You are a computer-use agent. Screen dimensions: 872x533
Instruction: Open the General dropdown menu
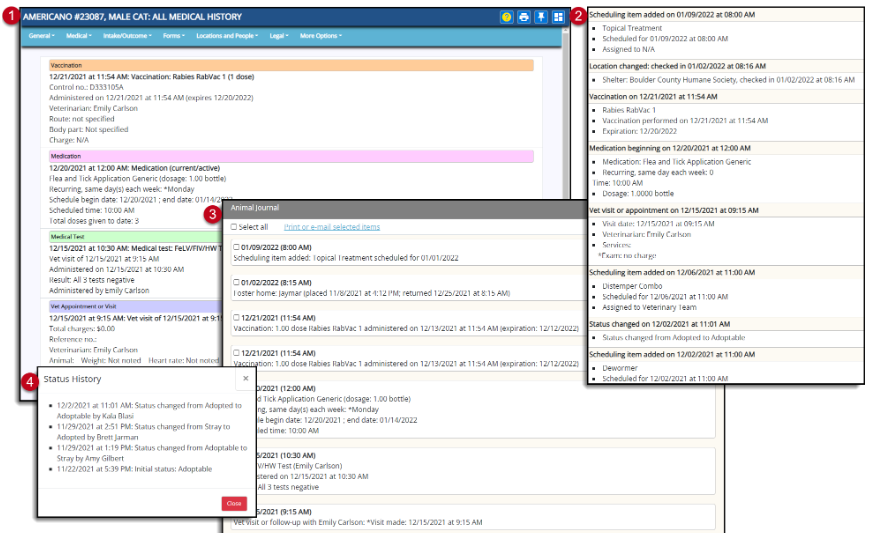[x=41, y=36]
